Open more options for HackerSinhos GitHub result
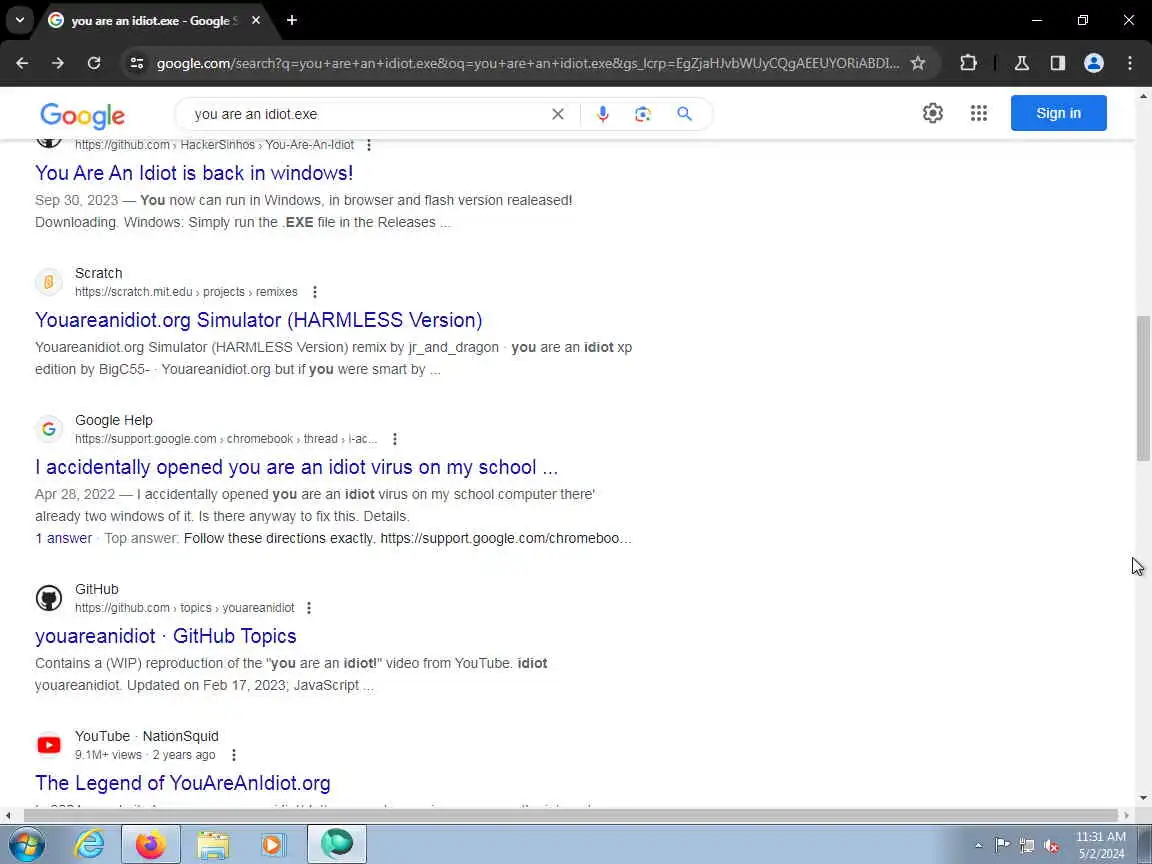The height and width of the screenshot is (864, 1152). click(369, 145)
